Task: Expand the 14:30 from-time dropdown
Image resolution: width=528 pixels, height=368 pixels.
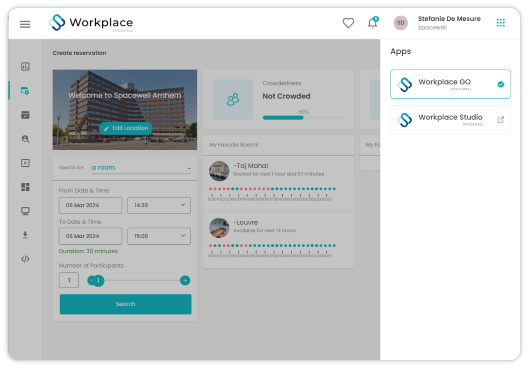Action: [x=159, y=205]
